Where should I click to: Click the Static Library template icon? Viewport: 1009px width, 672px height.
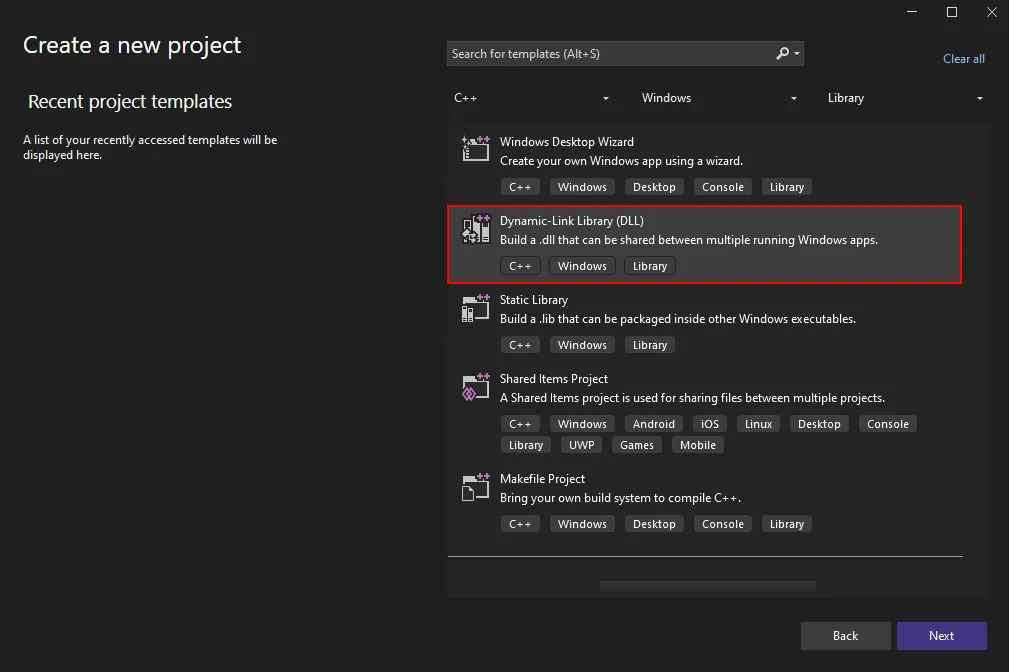(476, 308)
